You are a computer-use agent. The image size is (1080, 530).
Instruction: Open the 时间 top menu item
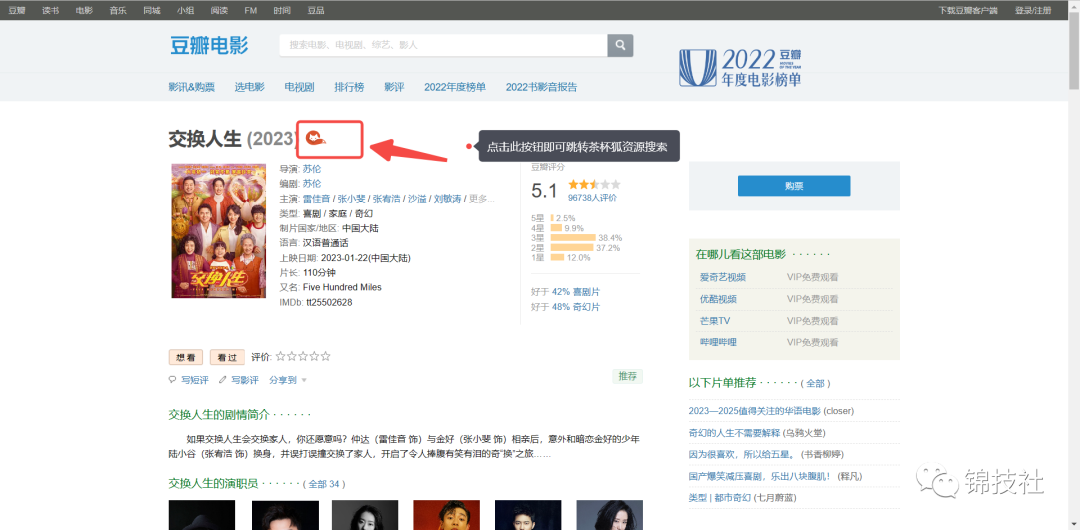click(x=282, y=10)
